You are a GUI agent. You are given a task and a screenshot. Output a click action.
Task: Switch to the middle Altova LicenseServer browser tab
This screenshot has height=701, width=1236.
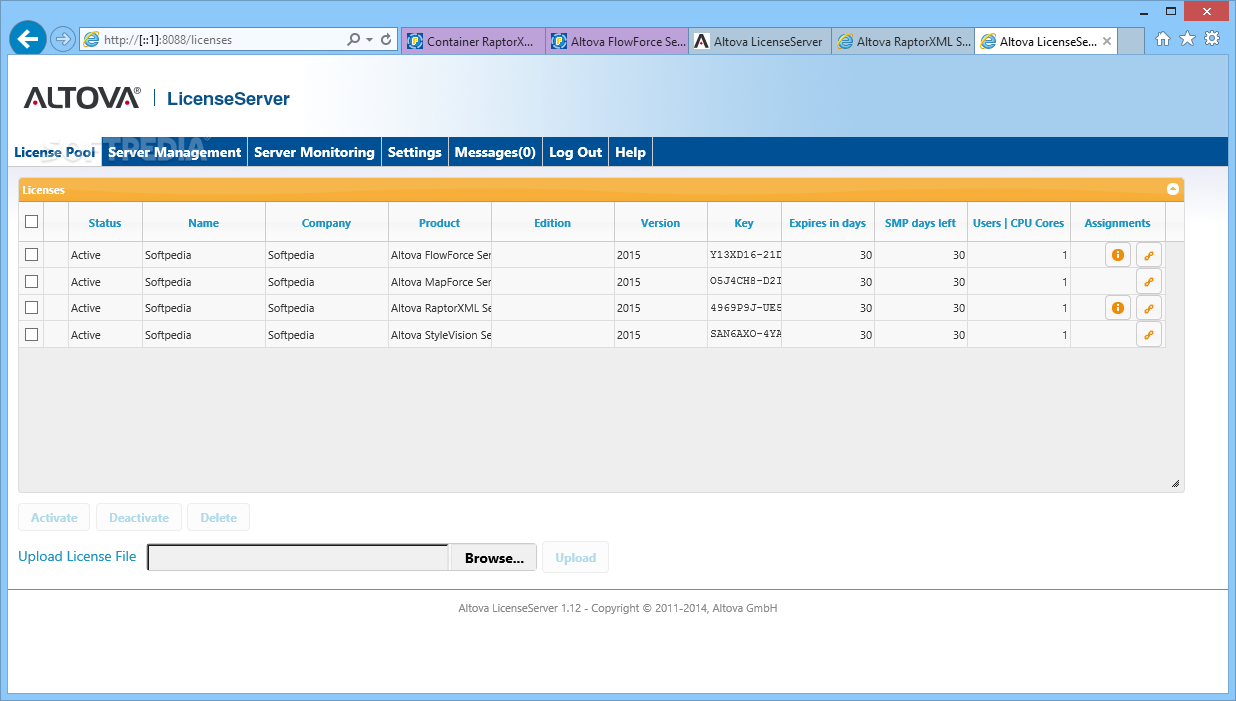(760, 41)
